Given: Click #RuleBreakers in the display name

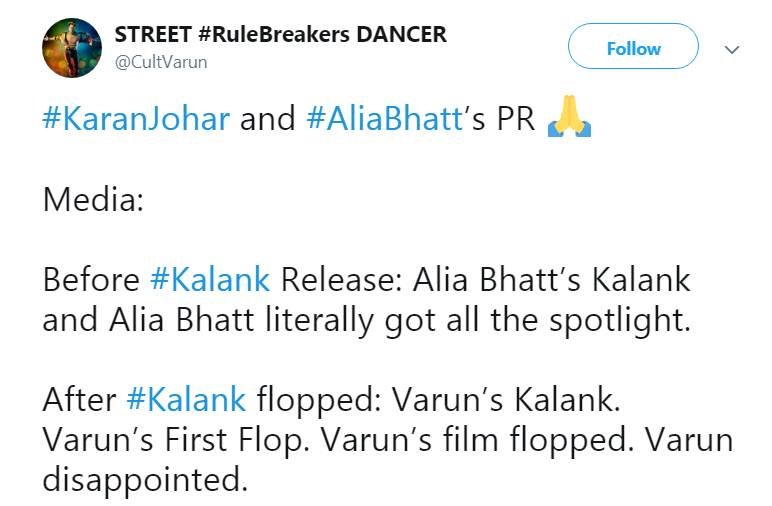Looking at the screenshot, I should click(274, 34).
